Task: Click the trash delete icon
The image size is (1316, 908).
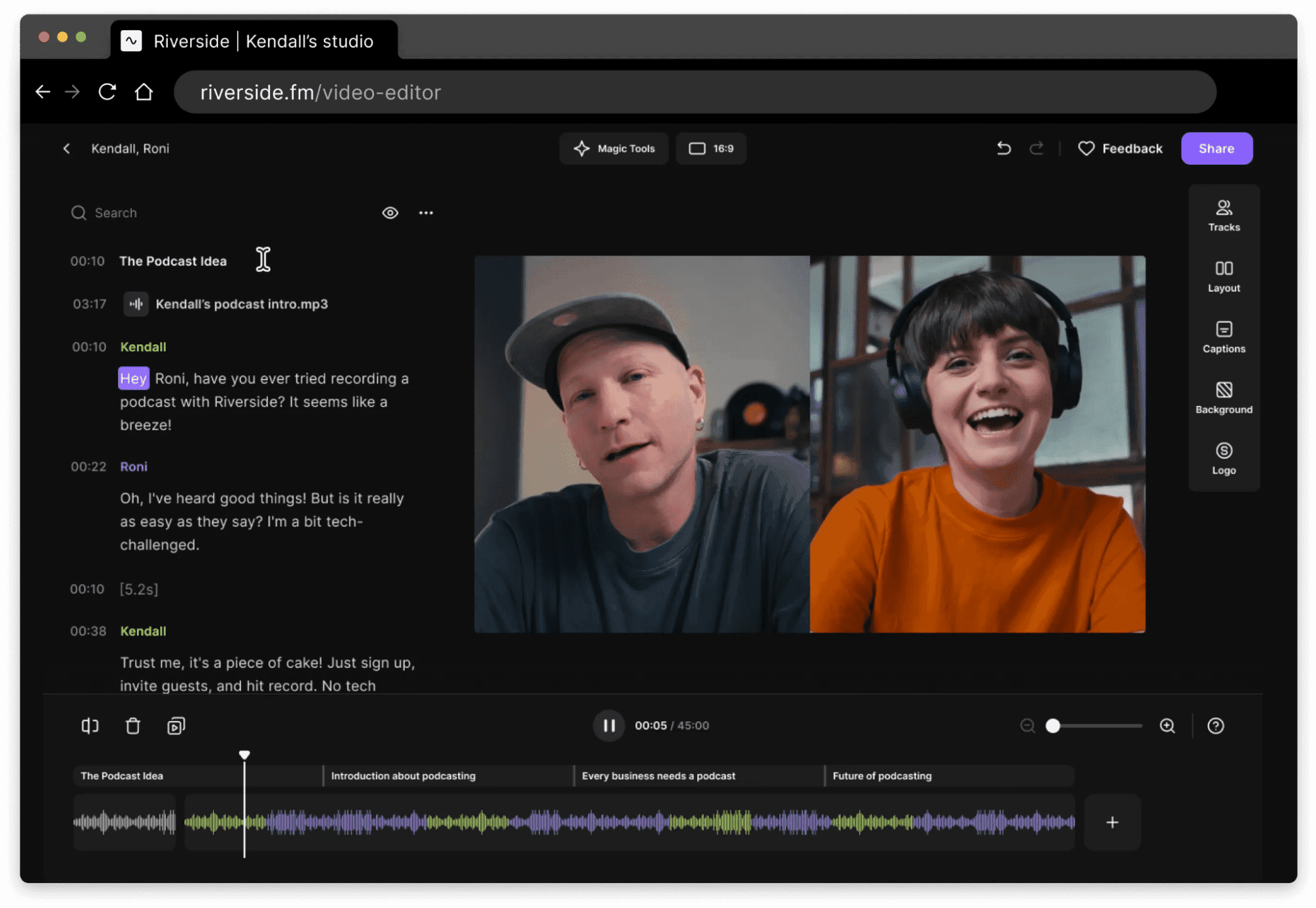Action: coord(132,725)
